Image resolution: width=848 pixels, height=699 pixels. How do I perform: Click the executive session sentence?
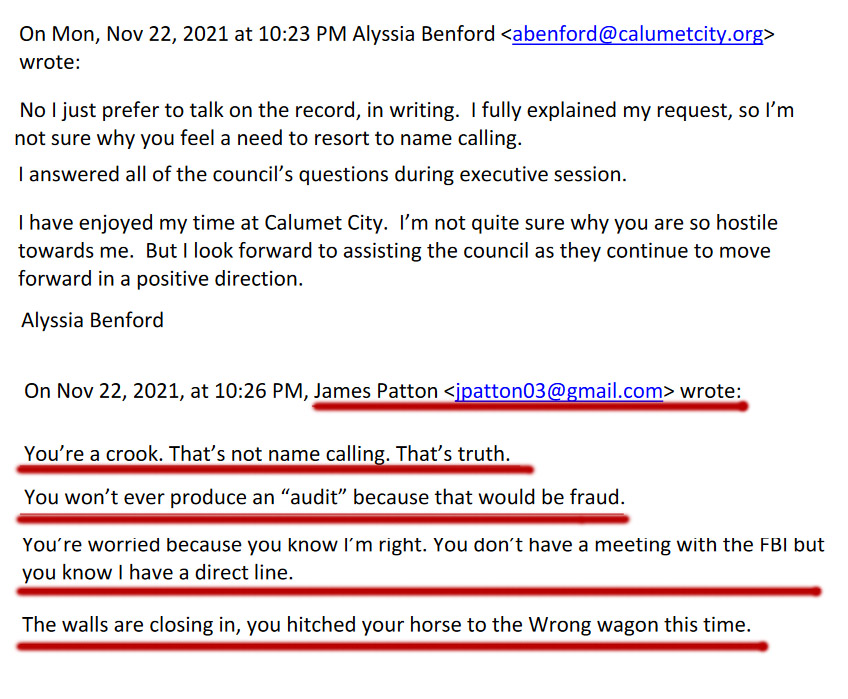322,175
